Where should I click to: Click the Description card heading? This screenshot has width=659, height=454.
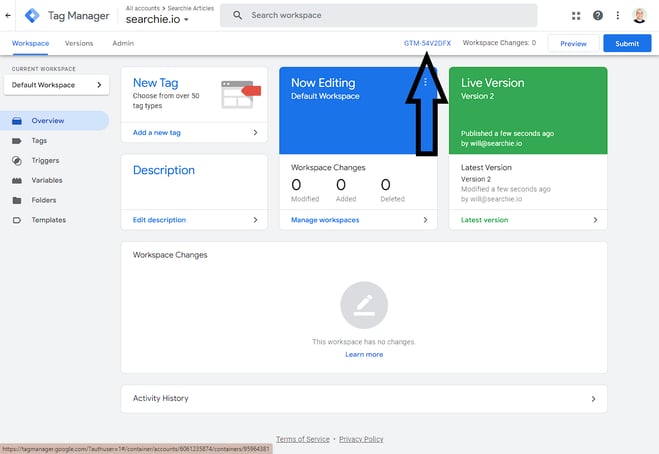[x=164, y=170]
